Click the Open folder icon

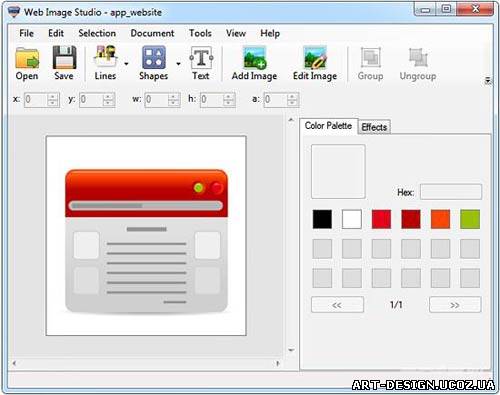(x=27, y=58)
